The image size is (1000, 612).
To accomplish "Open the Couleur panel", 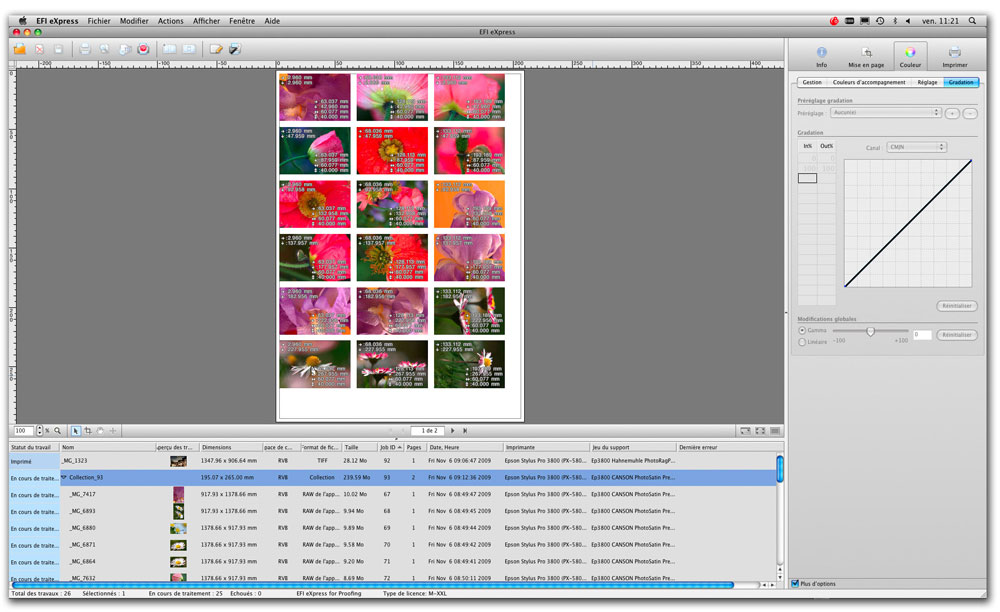I will (910, 56).
